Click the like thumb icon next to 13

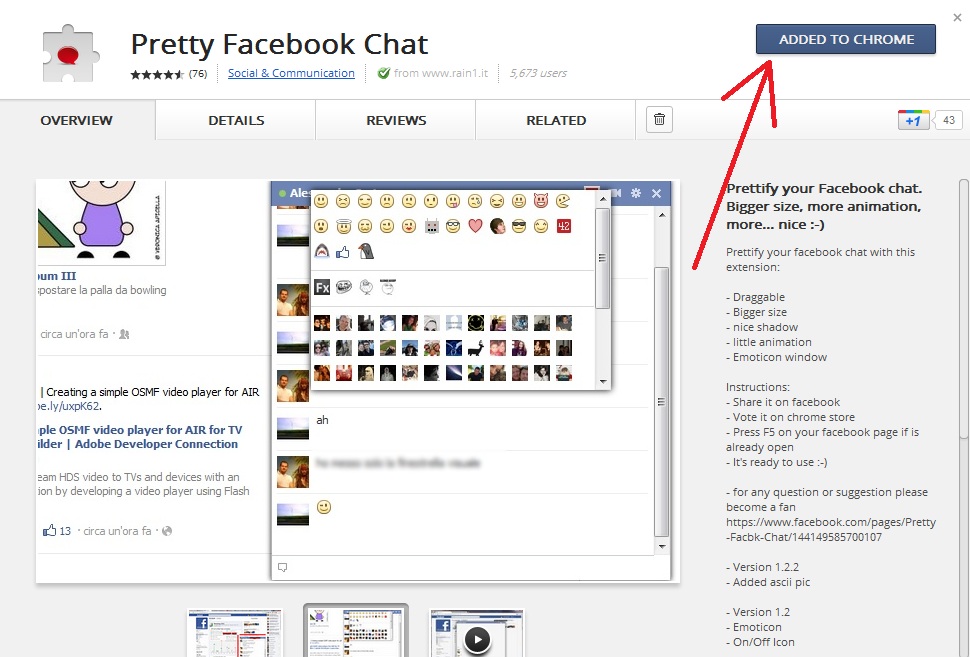pos(49,530)
